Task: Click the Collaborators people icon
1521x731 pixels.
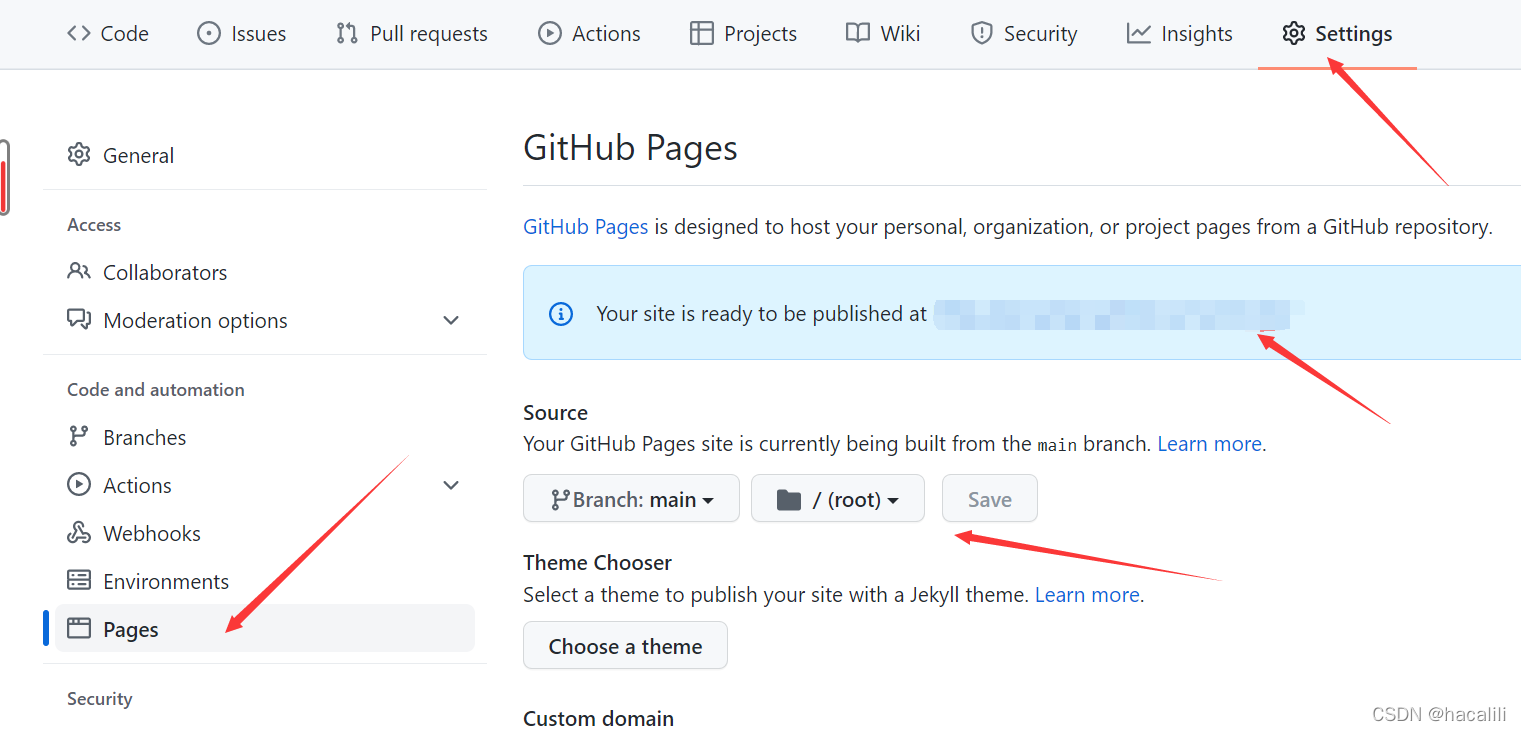Action: coord(78,271)
